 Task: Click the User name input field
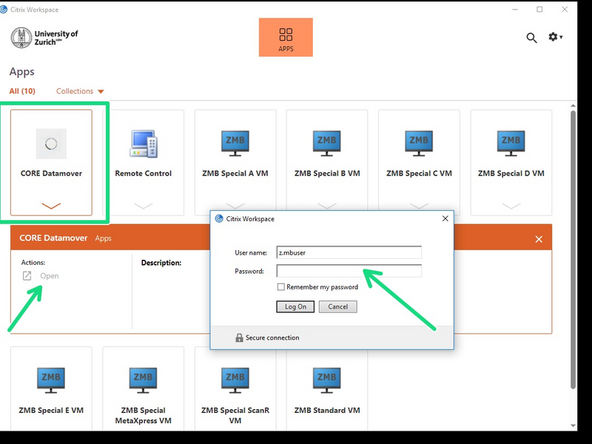point(349,253)
